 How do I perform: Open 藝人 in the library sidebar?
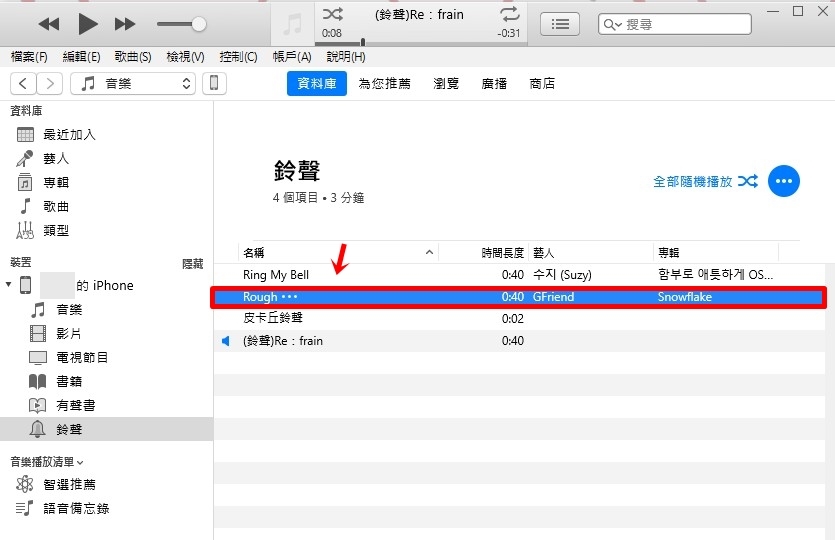click(56, 159)
